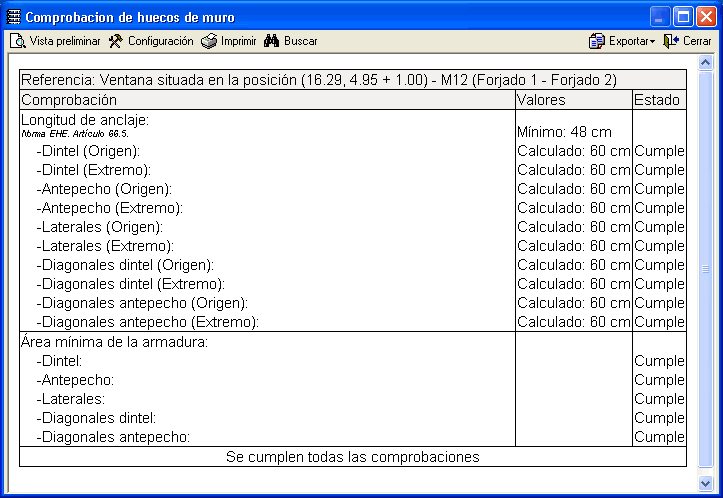Click the Cerrar label
The height and width of the screenshot is (498, 723).
point(697,41)
